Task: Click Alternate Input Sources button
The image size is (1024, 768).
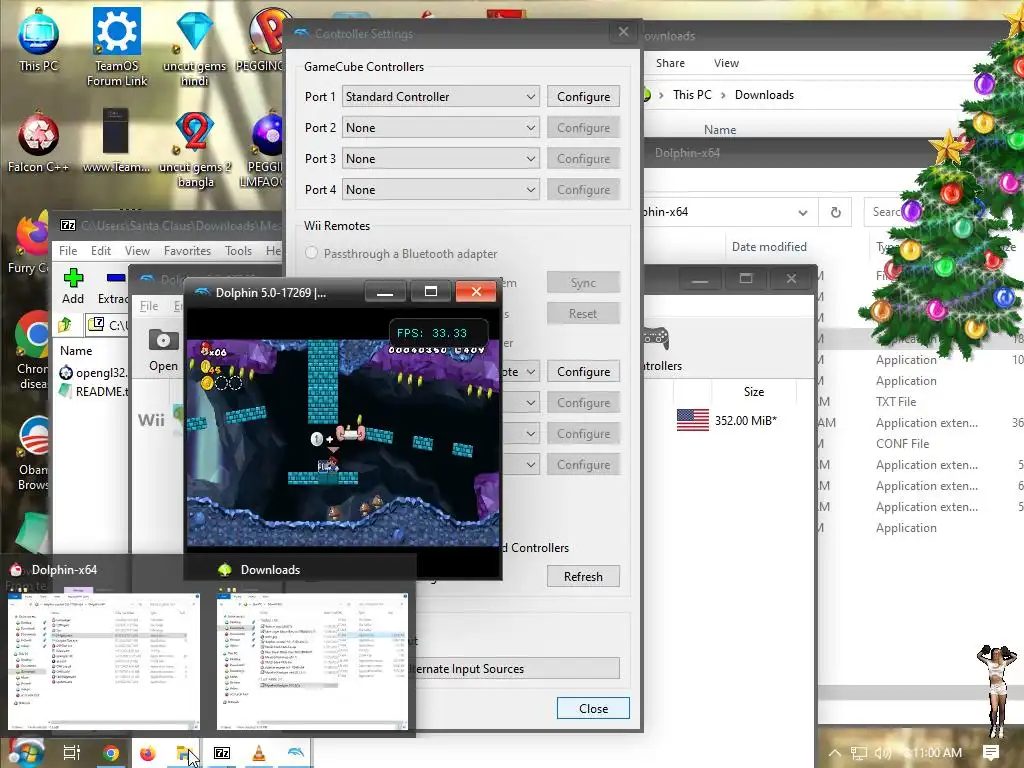Action: point(517,669)
